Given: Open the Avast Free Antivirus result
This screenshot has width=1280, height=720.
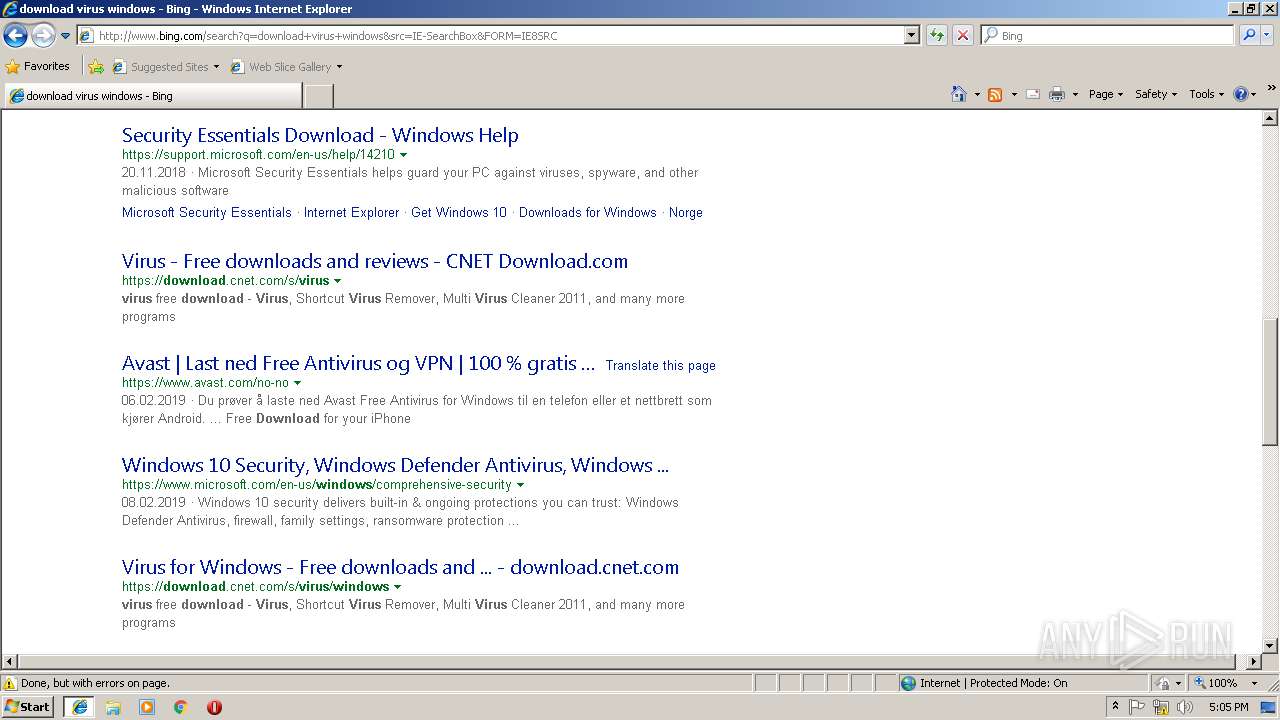Looking at the screenshot, I should coord(358,363).
